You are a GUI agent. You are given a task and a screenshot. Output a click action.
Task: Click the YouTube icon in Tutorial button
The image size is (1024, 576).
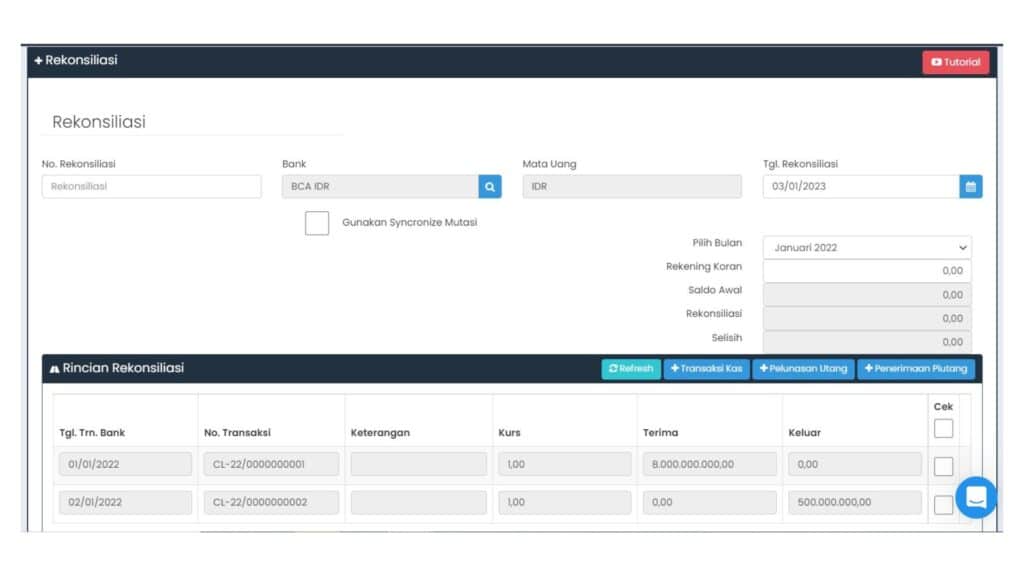938,61
